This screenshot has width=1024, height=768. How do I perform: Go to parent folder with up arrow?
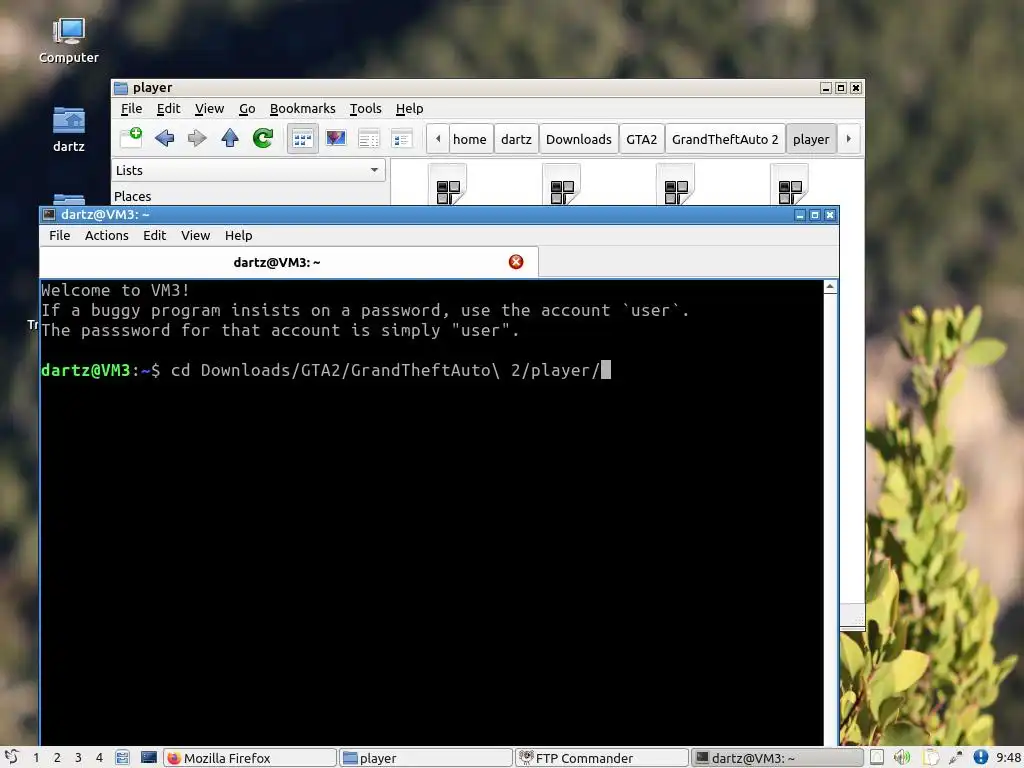(x=230, y=138)
